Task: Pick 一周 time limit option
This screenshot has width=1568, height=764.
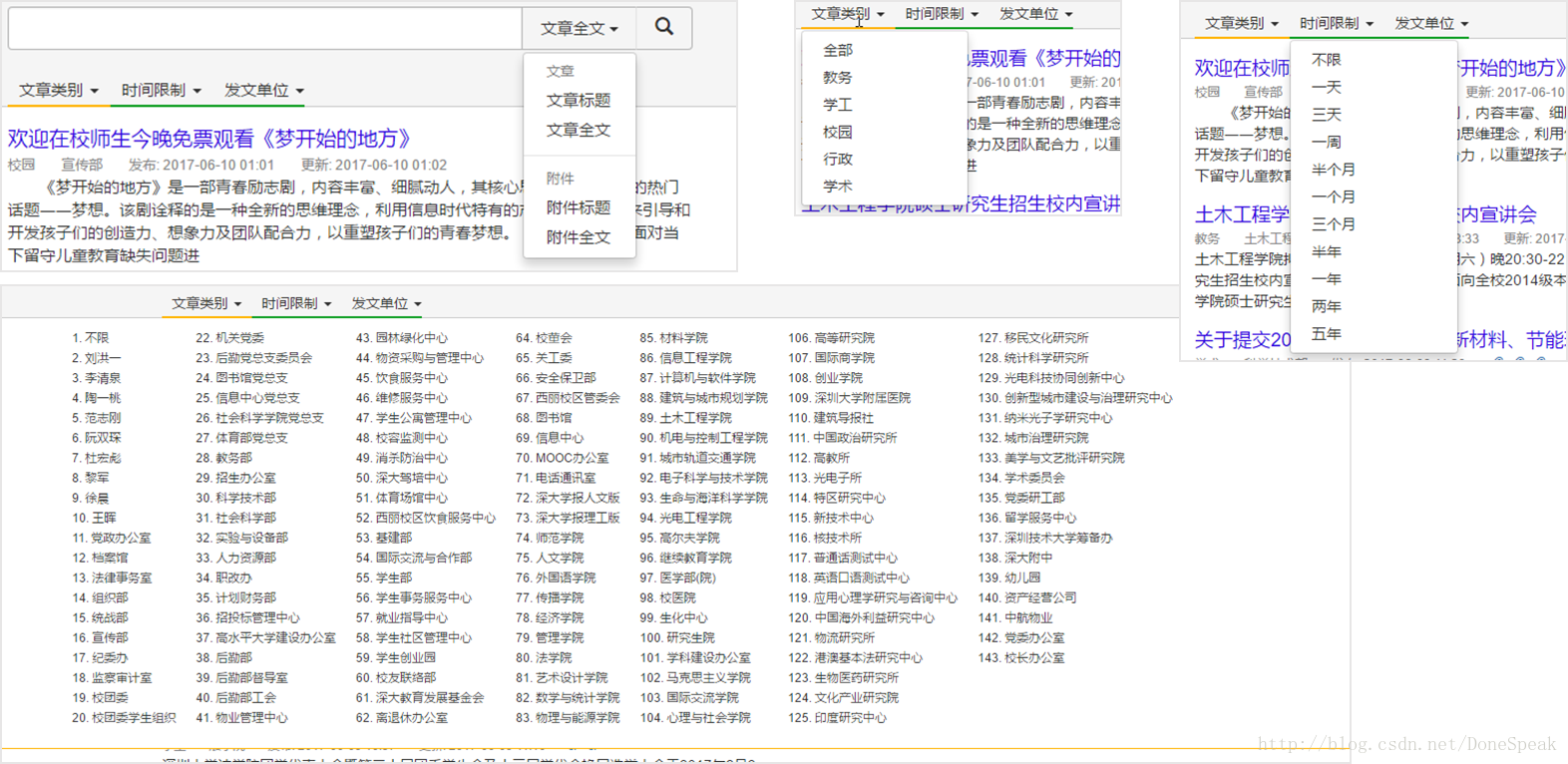Action: [x=1327, y=143]
